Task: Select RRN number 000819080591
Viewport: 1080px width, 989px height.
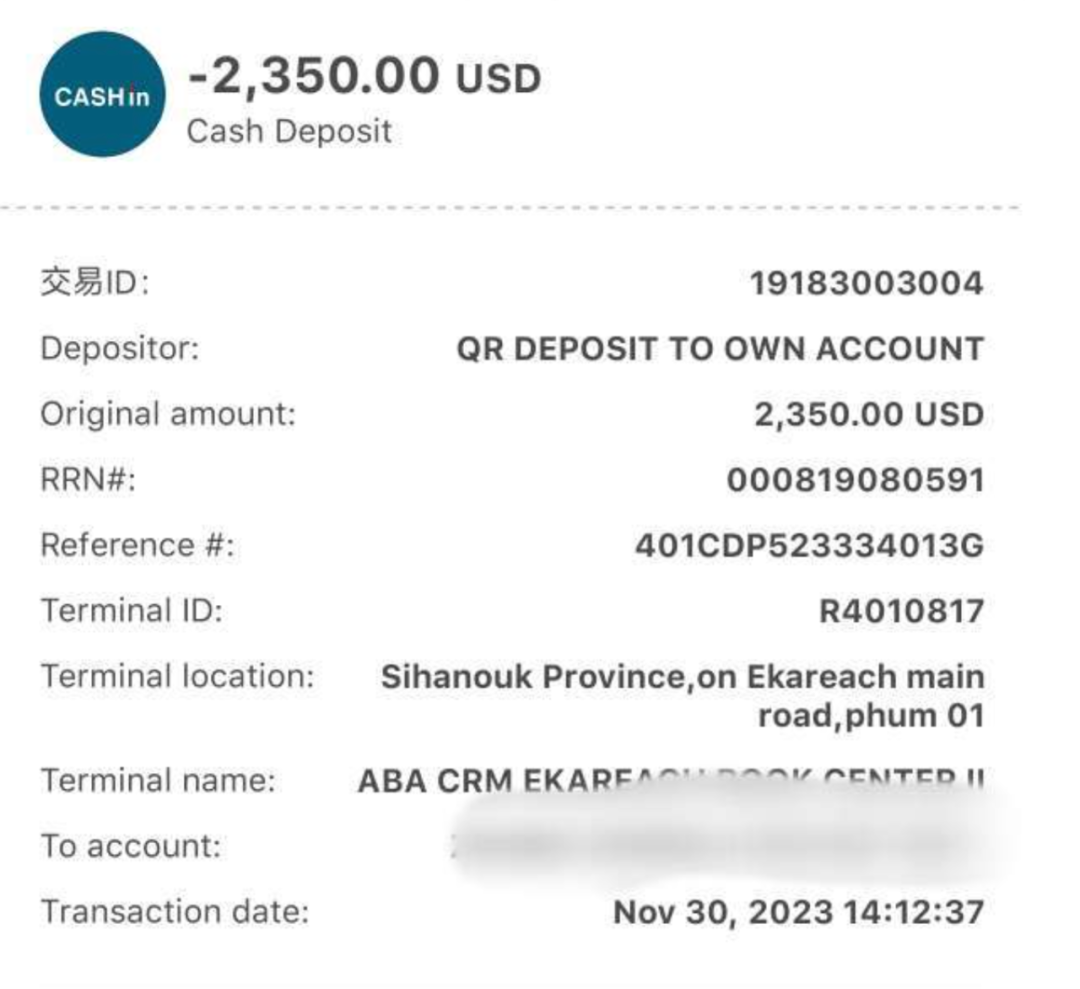Action: click(855, 480)
